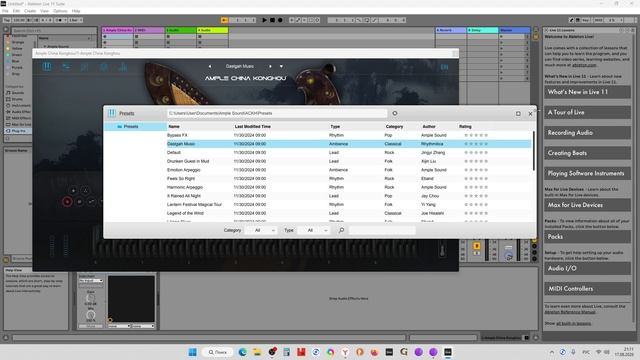Click the red circular record button in plugin

tap(67, 202)
